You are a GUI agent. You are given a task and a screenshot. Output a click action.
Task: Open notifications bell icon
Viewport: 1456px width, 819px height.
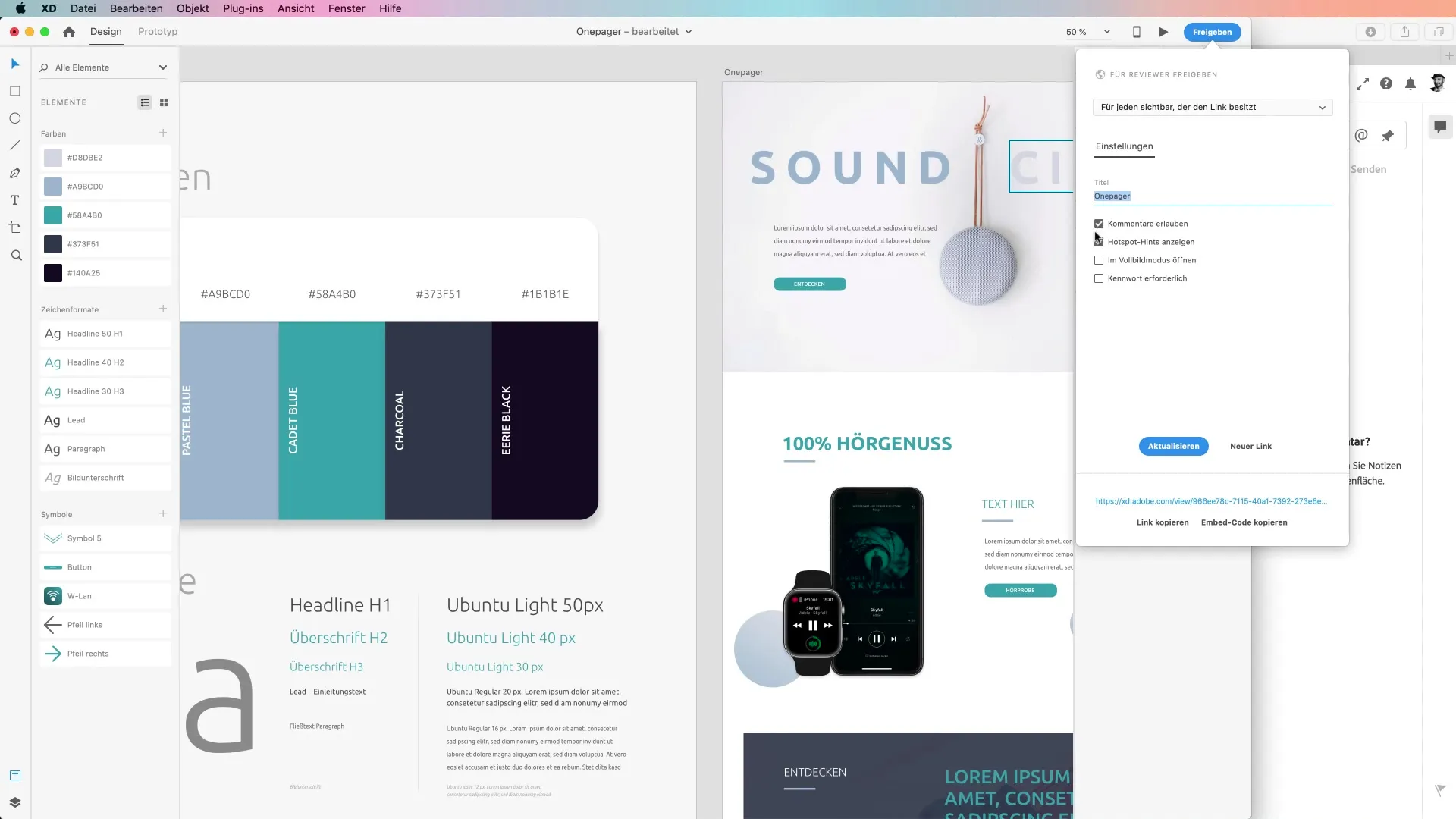pos(1410,83)
